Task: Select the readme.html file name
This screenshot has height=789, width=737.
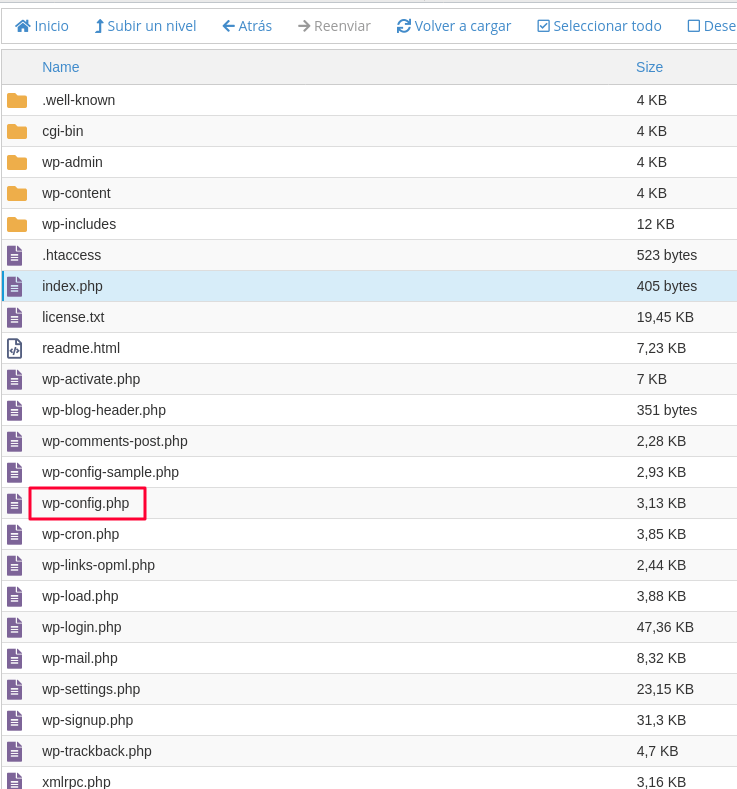Action: pos(81,348)
